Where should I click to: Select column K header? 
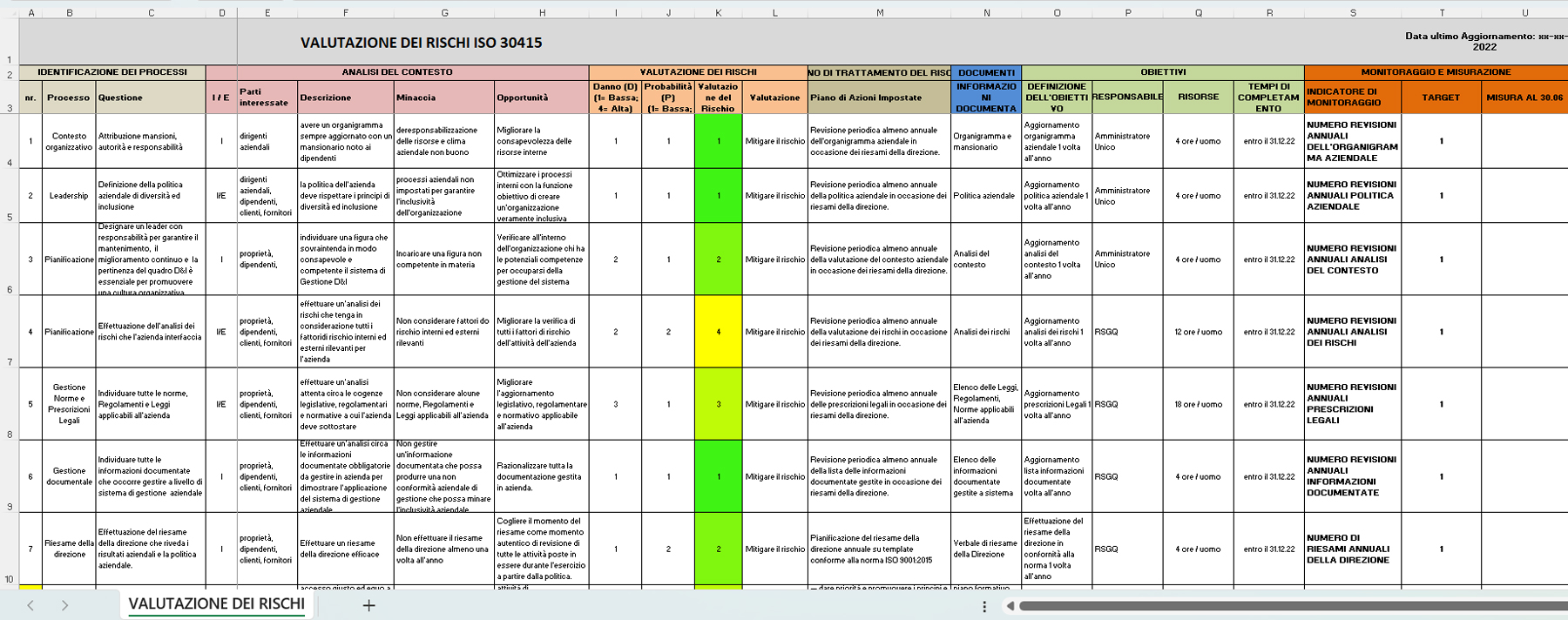[718, 12]
